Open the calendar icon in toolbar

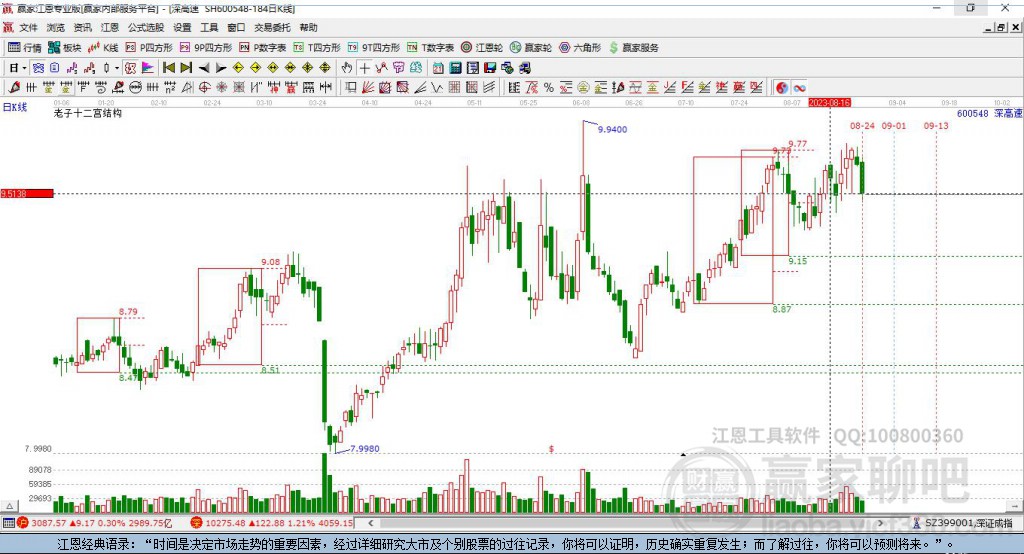[438, 68]
